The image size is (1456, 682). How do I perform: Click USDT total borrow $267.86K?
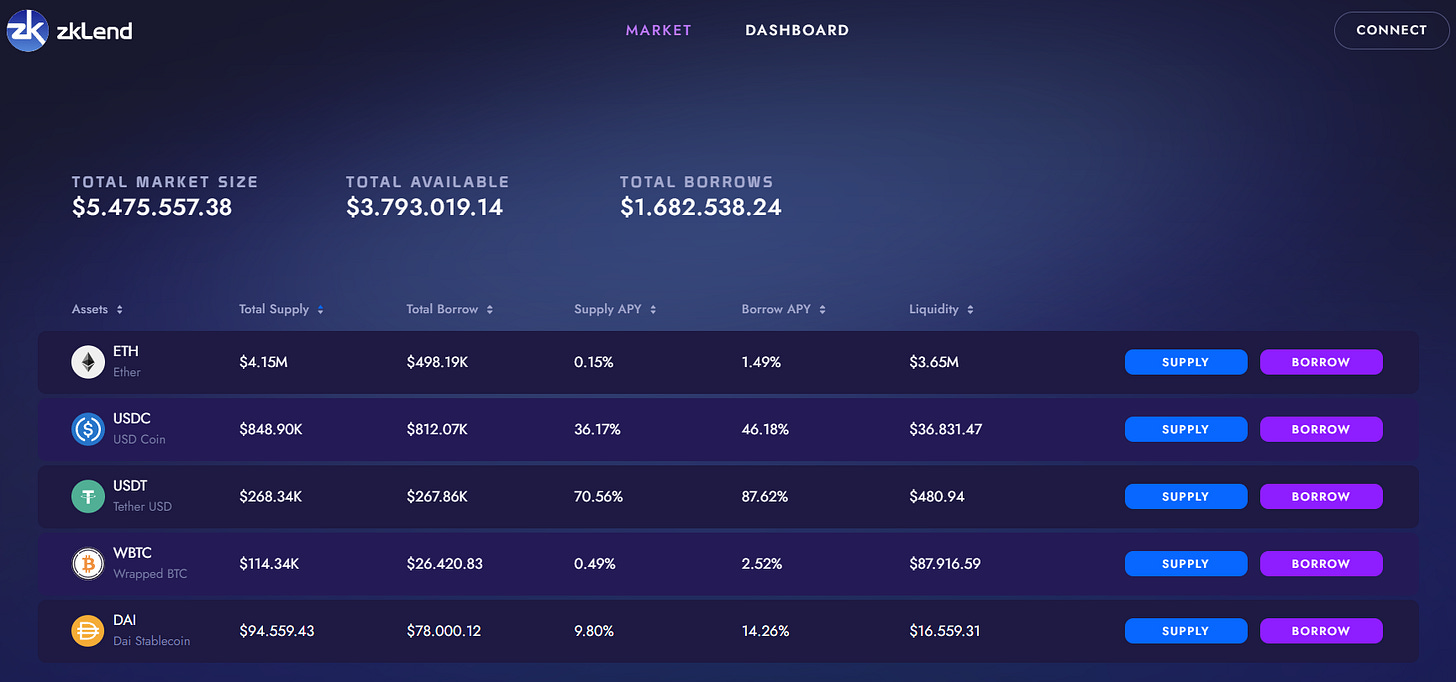pos(438,496)
